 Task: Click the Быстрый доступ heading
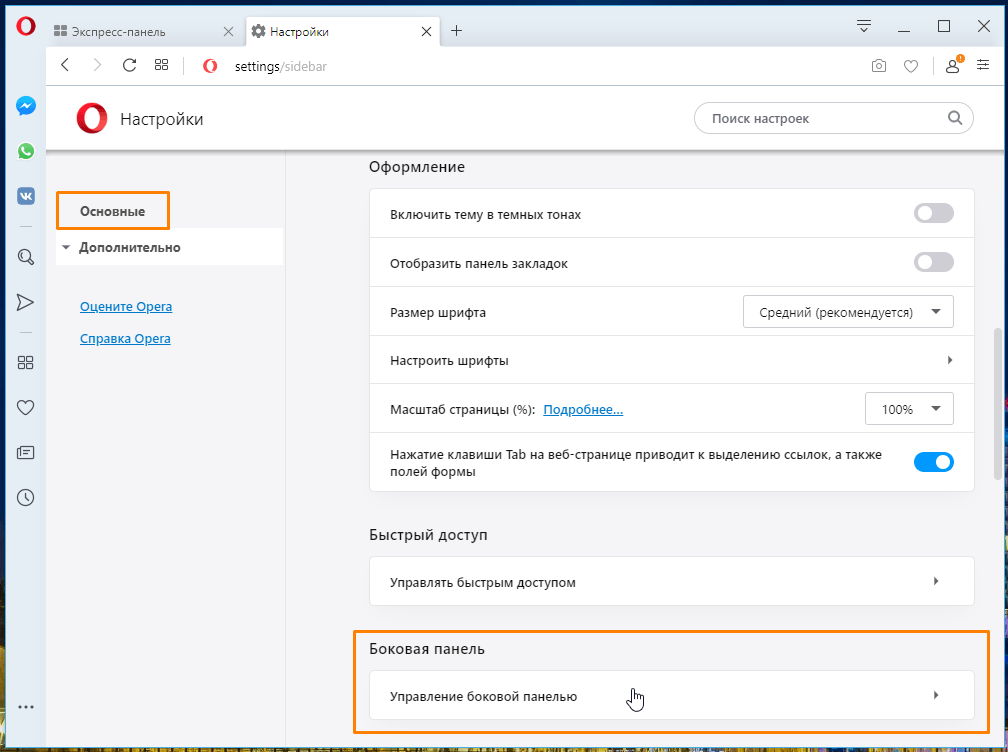coord(428,535)
